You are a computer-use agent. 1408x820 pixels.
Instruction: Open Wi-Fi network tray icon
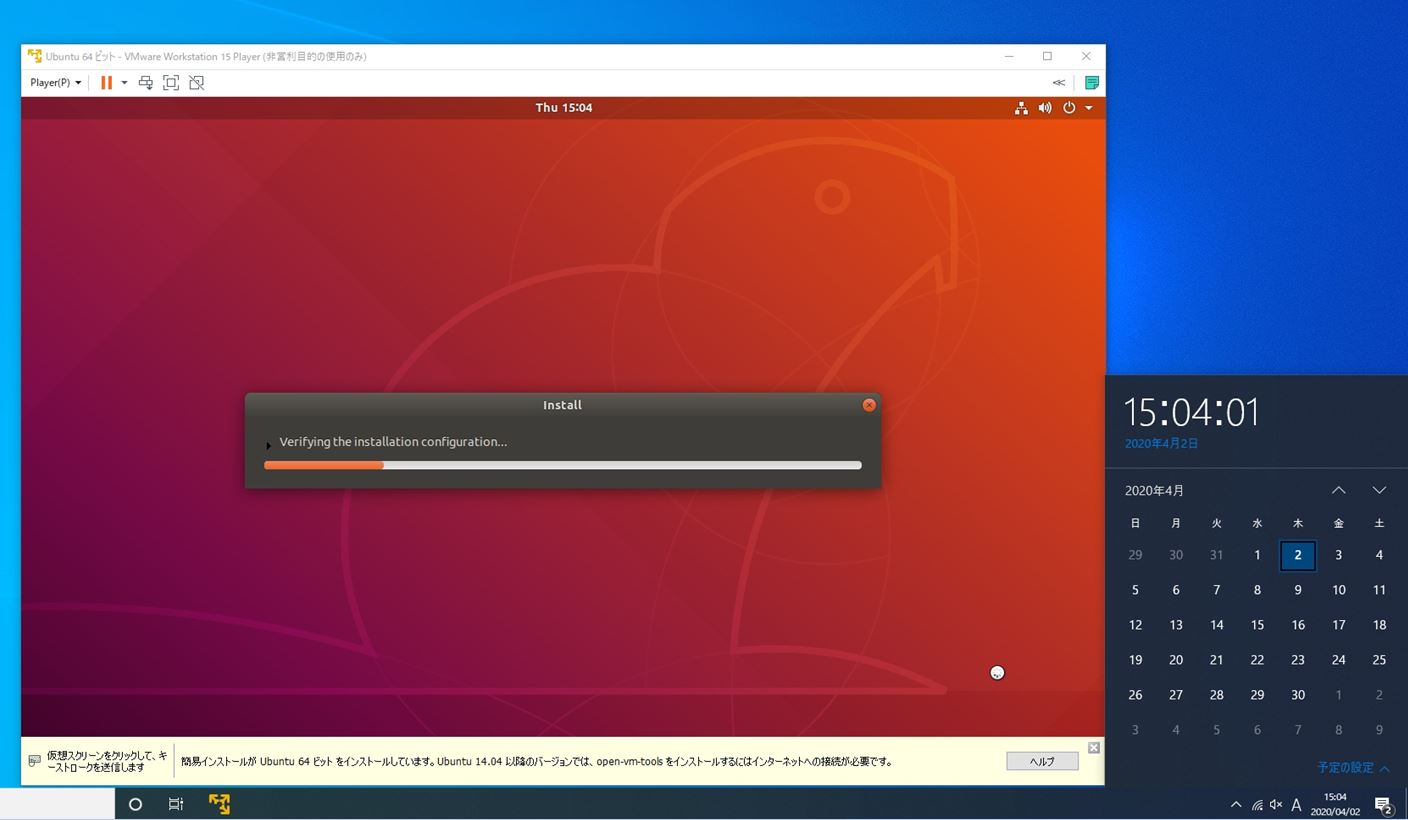point(1257,805)
